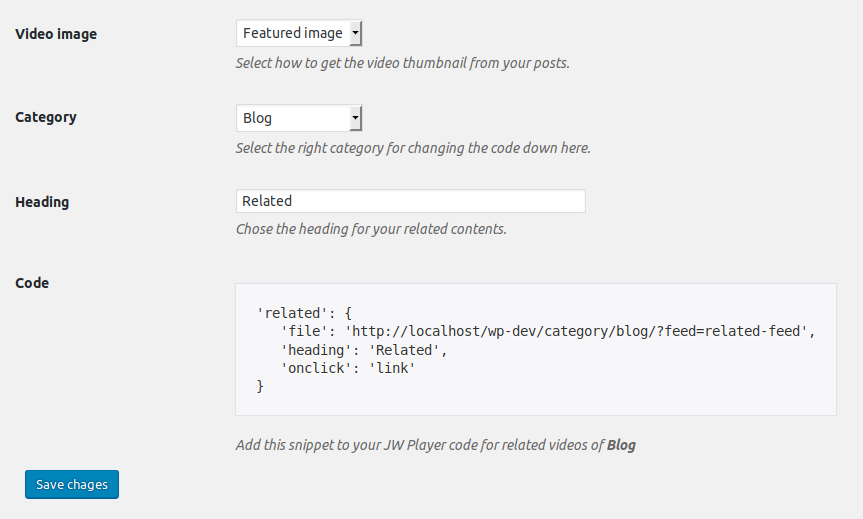Click the 'onclick': 'link' code line
The image size is (863, 519).
tap(348, 368)
